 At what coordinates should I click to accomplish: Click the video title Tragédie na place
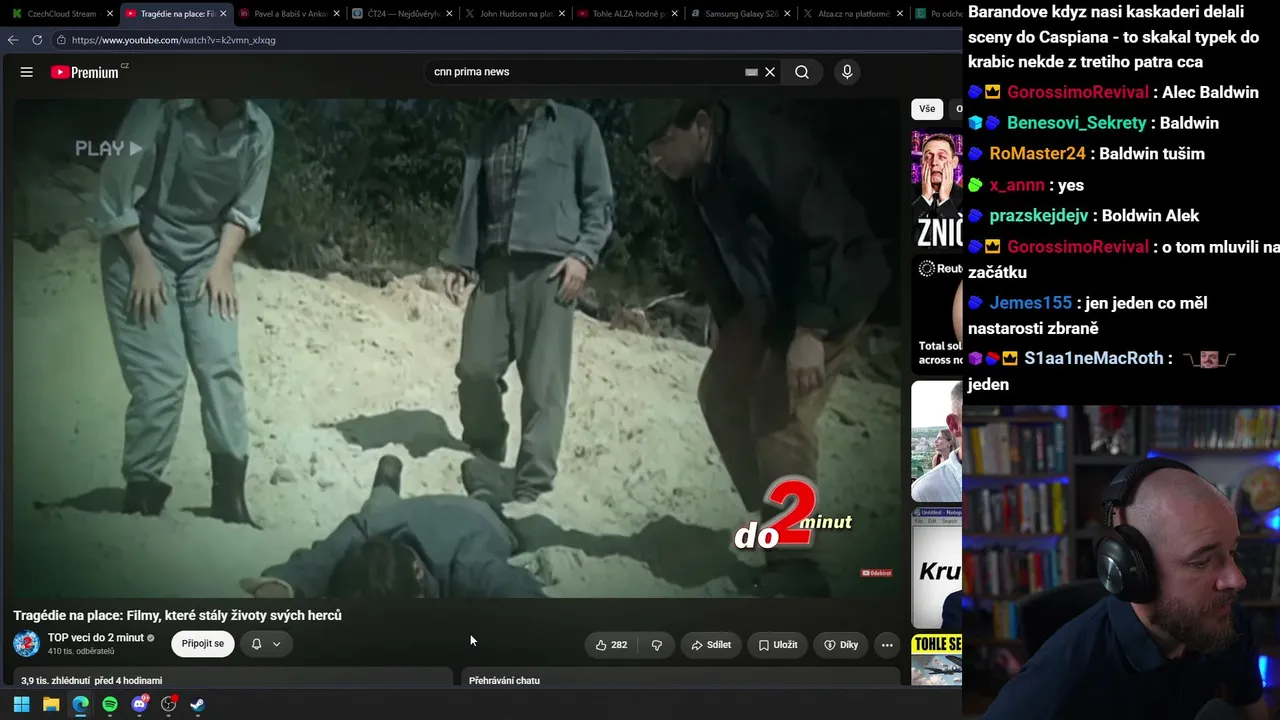[178, 615]
